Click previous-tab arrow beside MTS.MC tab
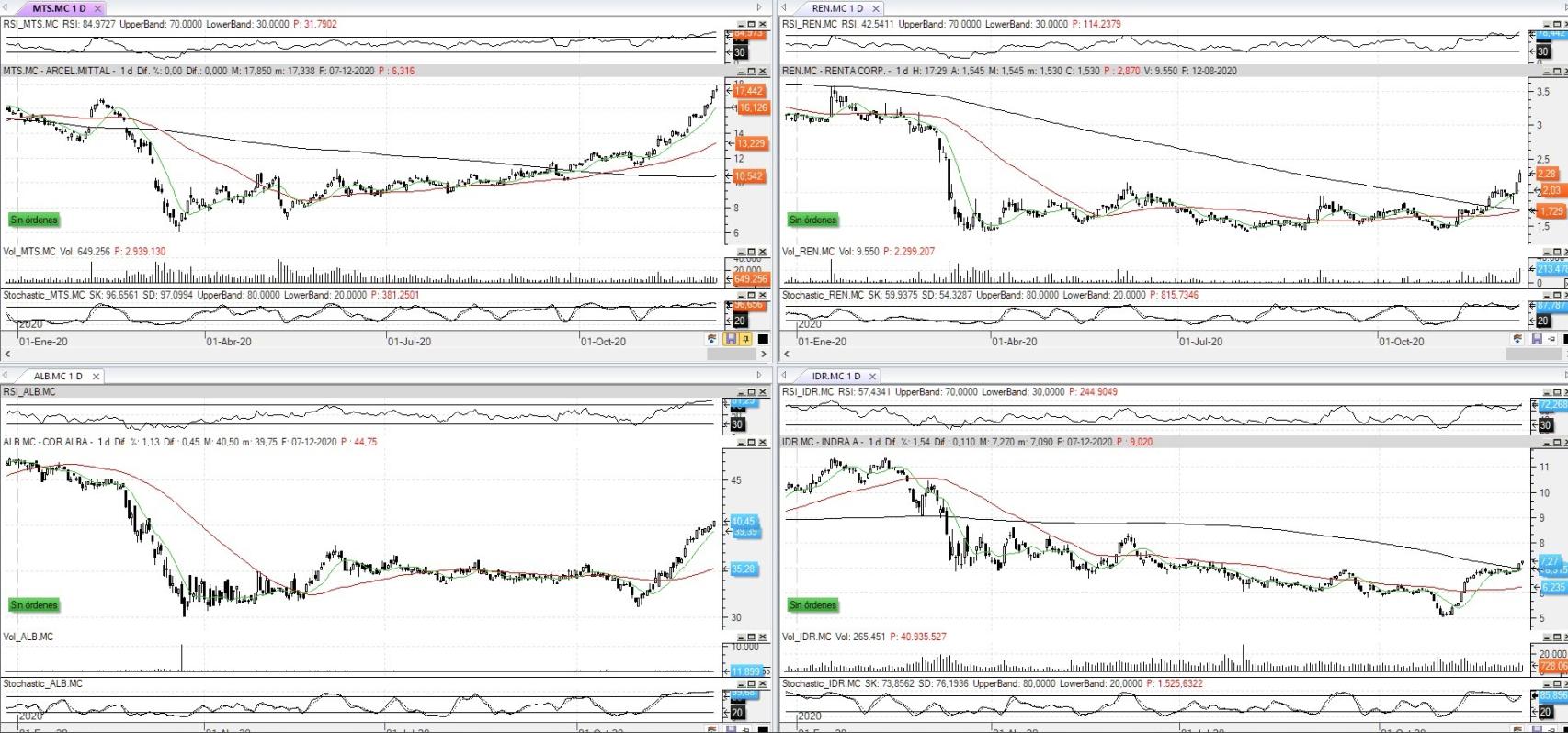Viewport: 1568px width, 733px height. click(6, 7)
